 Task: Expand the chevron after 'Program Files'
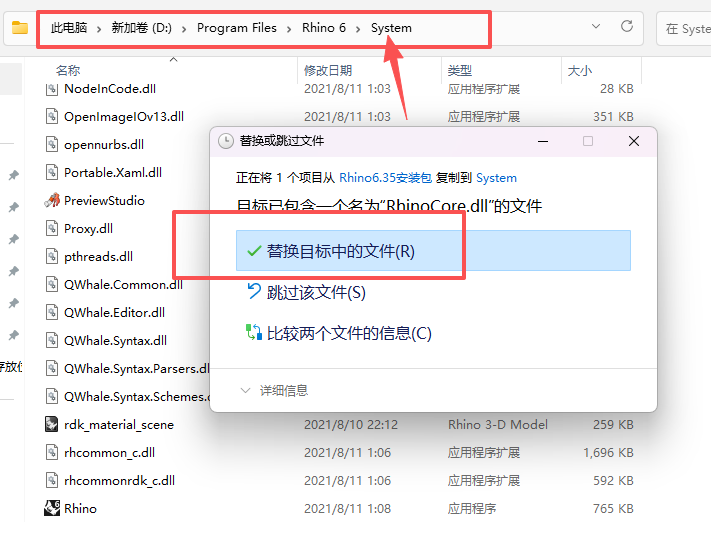(289, 29)
